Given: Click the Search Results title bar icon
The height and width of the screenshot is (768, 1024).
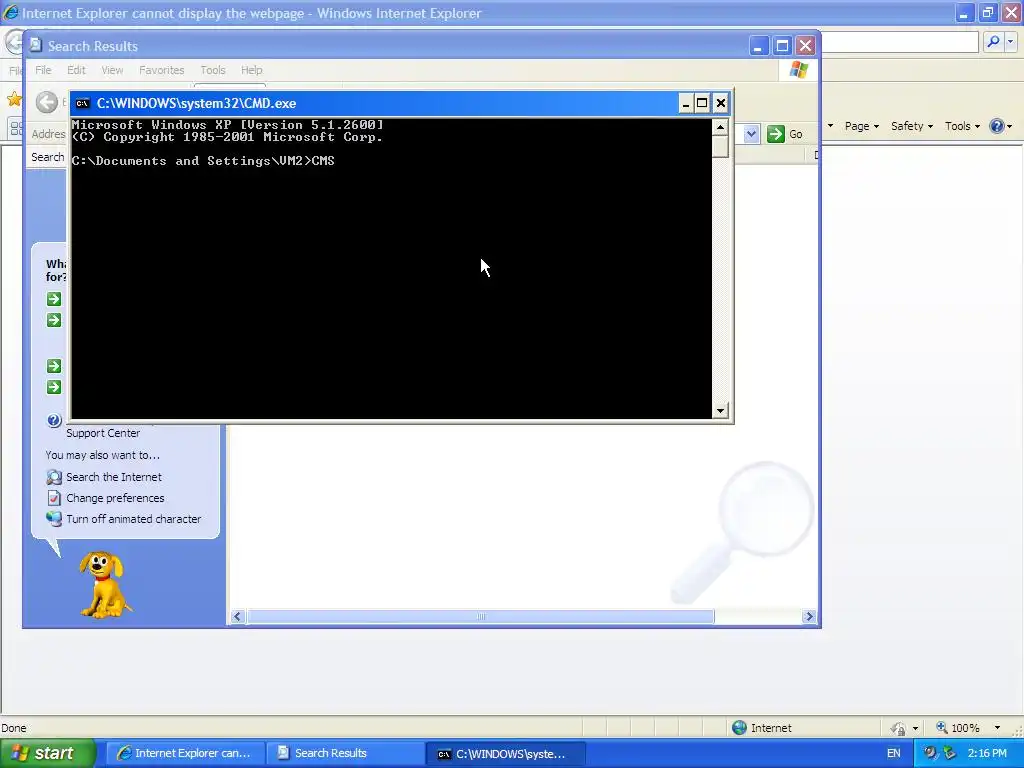Looking at the screenshot, I should point(36,45).
